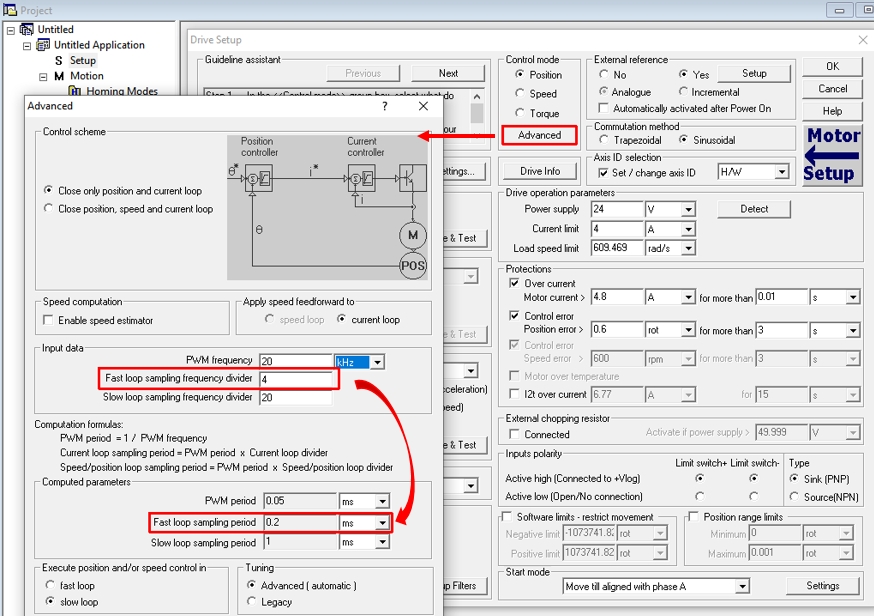Collapse the Motion tree node

point(43,77)
